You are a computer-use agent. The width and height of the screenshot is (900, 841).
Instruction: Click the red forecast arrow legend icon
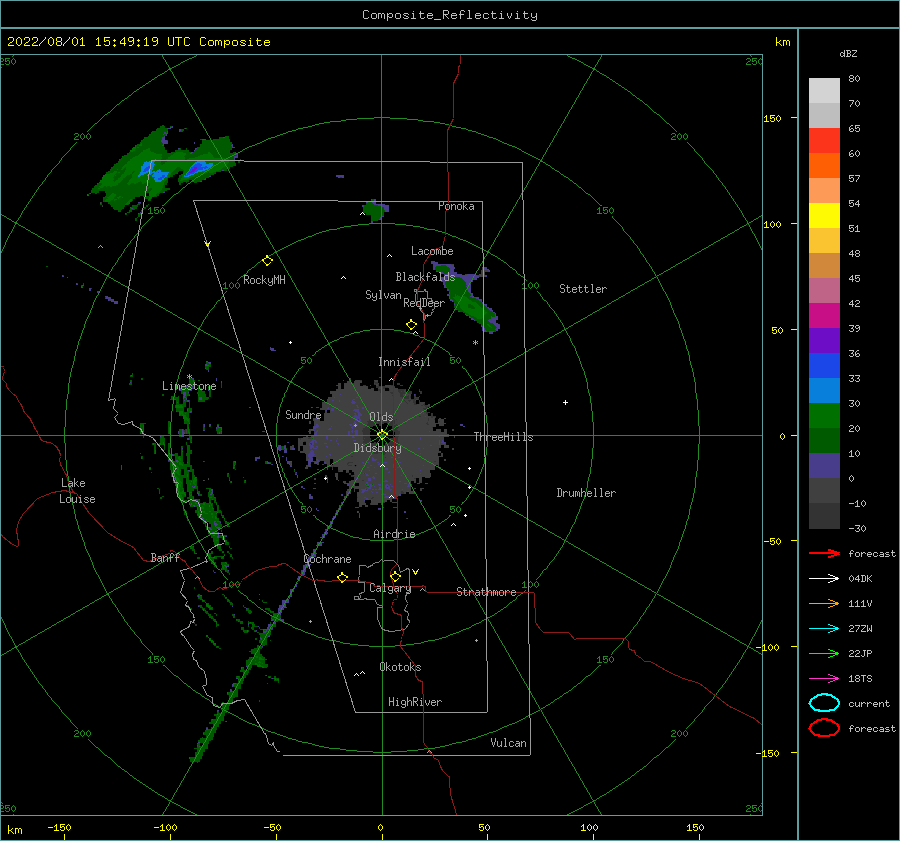(824, 553)
